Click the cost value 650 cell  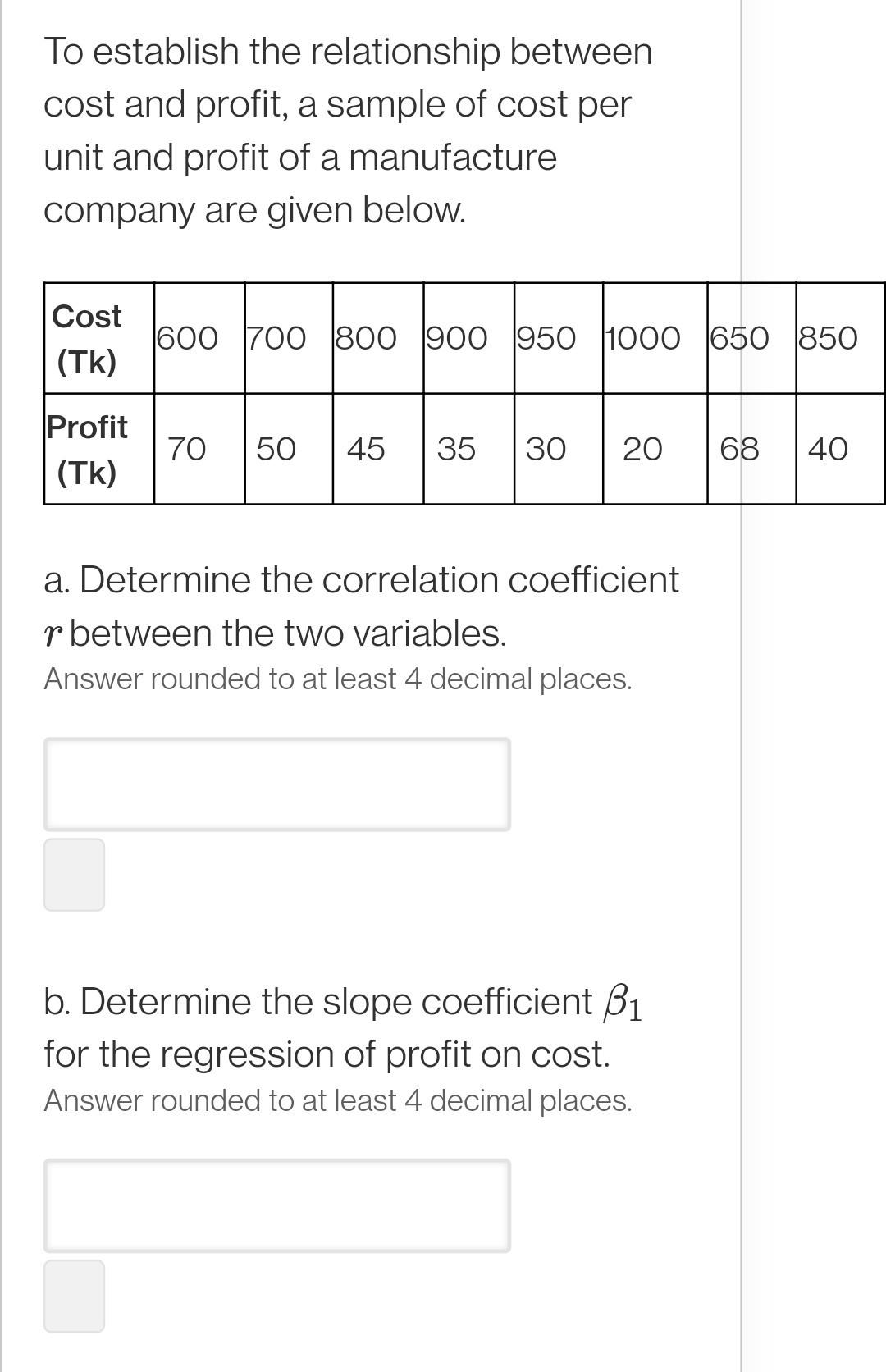pos(752,338)
